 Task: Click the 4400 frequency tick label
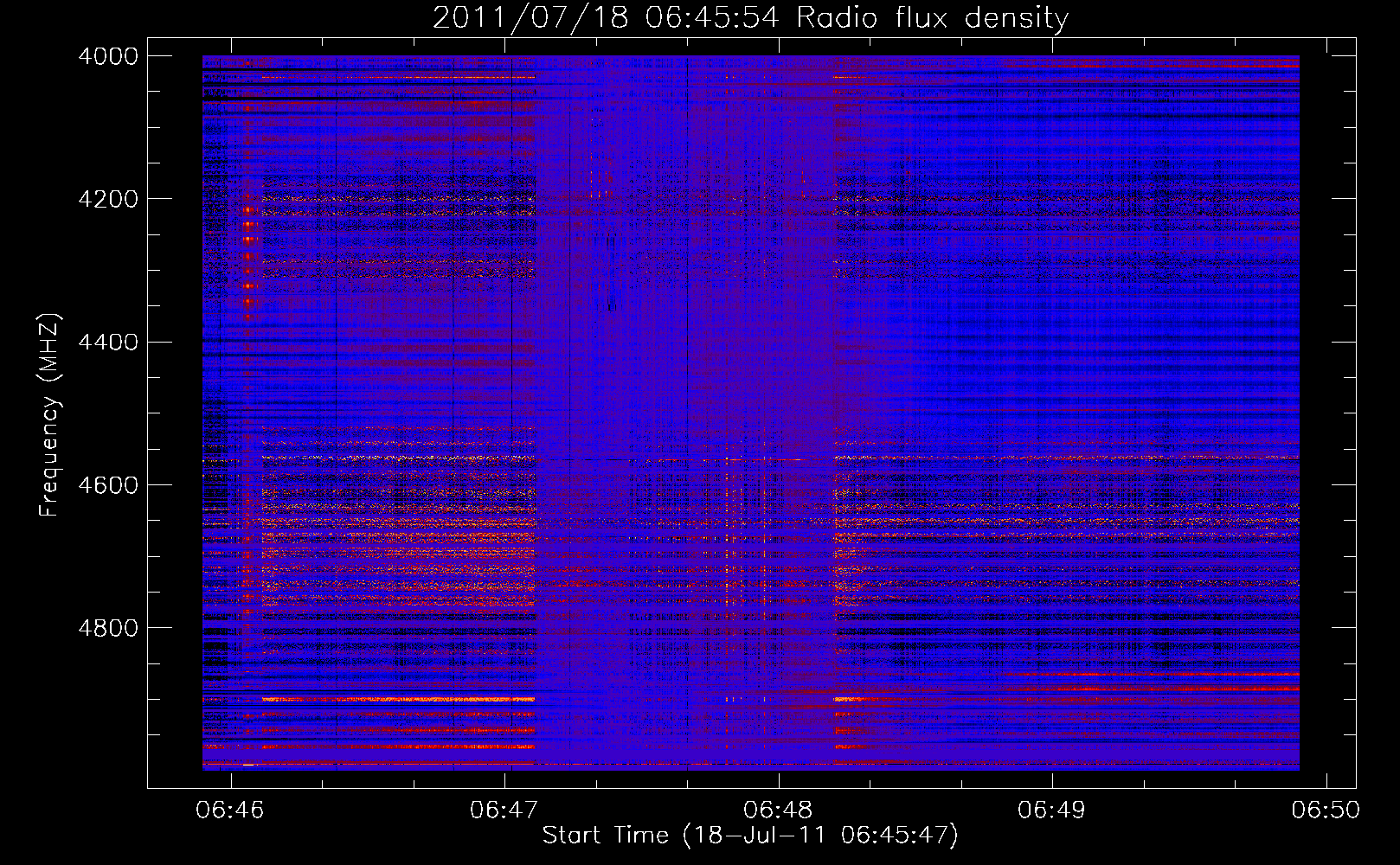pos(108,343)
